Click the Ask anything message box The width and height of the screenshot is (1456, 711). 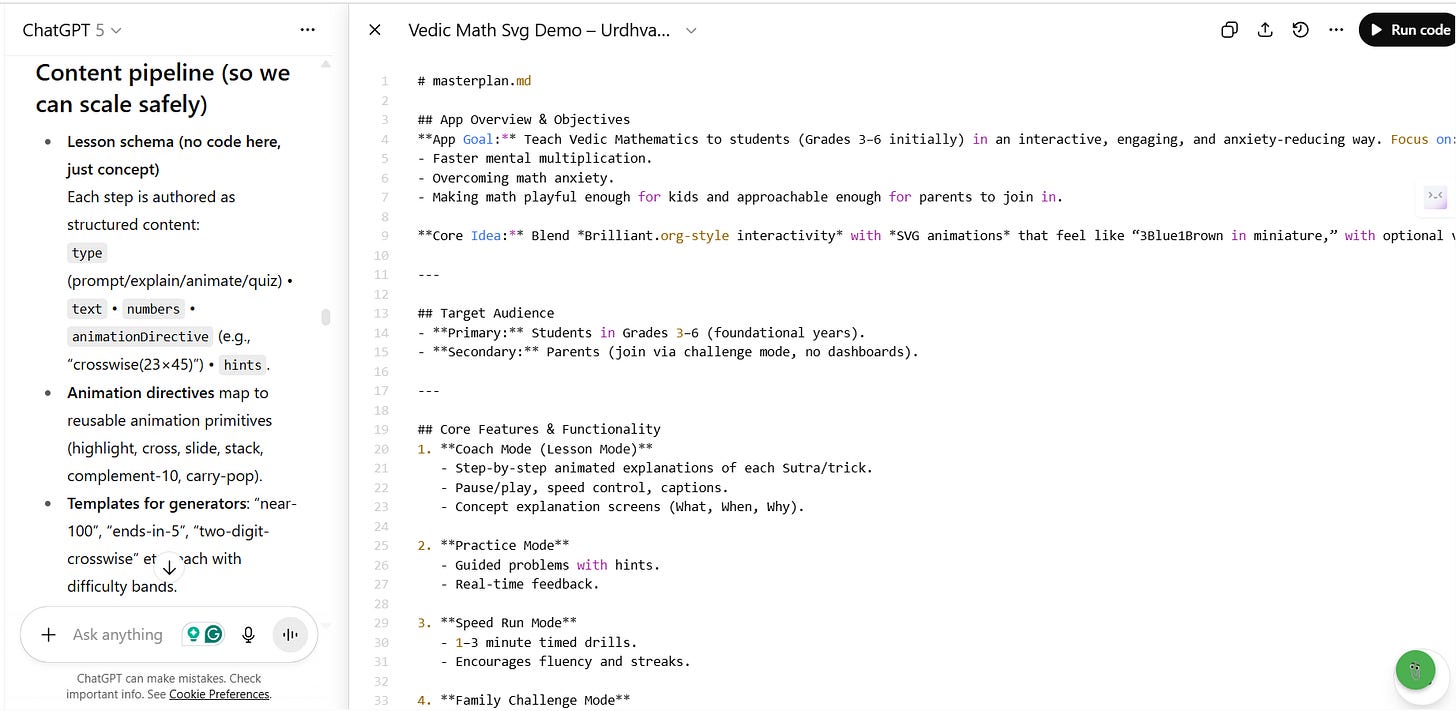118,634
